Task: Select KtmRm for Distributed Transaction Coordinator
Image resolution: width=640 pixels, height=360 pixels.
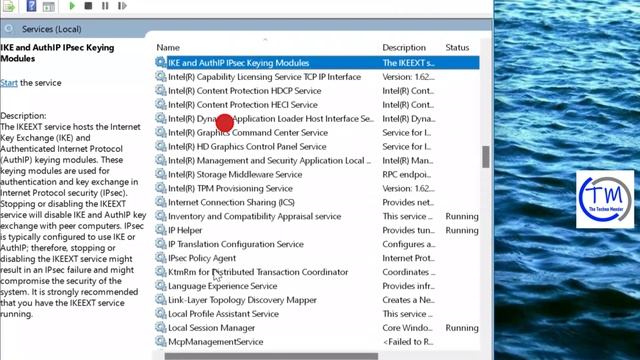Action: point(258,272)
